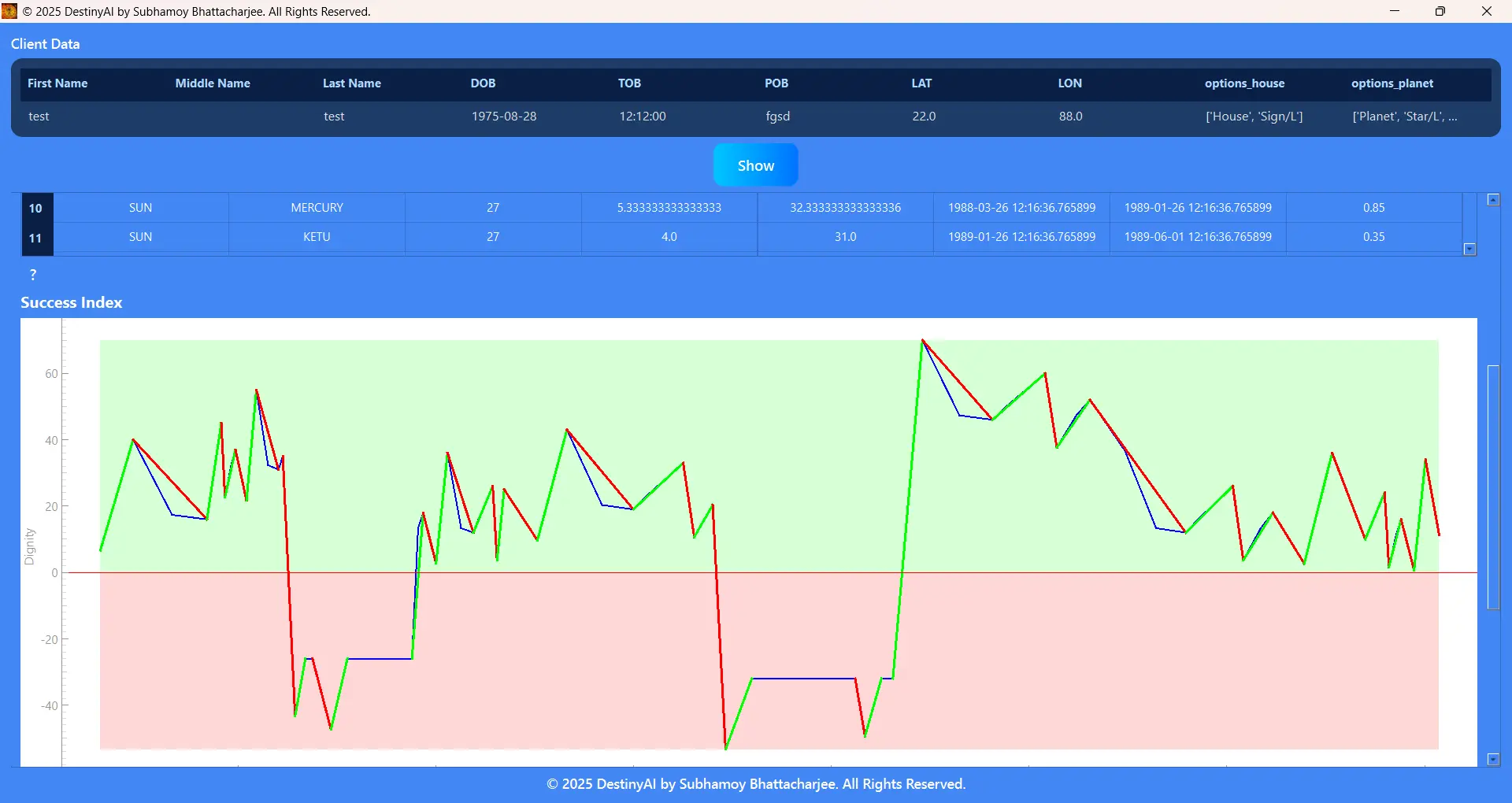Click the Show button
The image size is (1512, 803).
point(754,165)
